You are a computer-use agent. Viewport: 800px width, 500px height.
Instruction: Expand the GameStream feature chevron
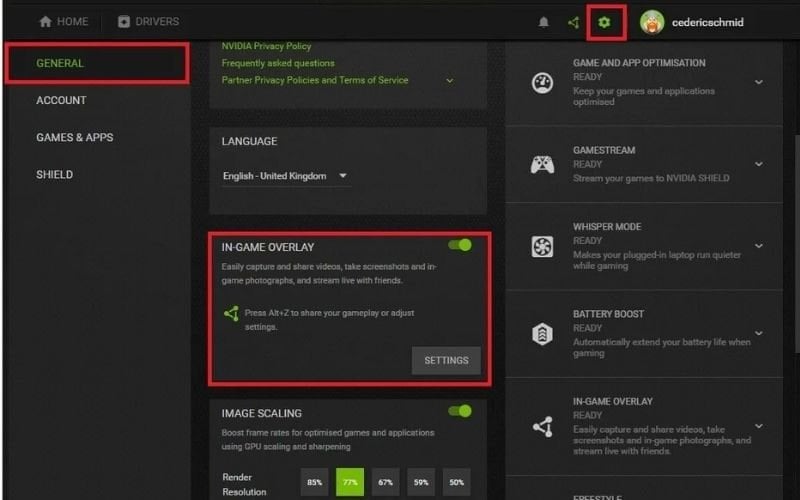(759, 164)
